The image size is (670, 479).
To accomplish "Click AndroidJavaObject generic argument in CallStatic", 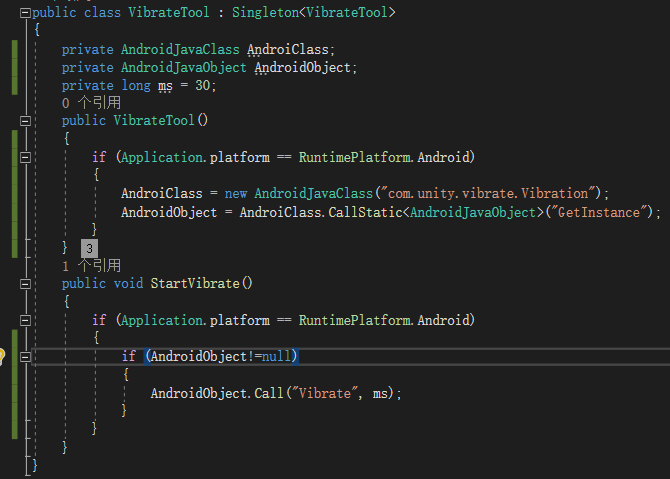I will [x=473, y=212].
